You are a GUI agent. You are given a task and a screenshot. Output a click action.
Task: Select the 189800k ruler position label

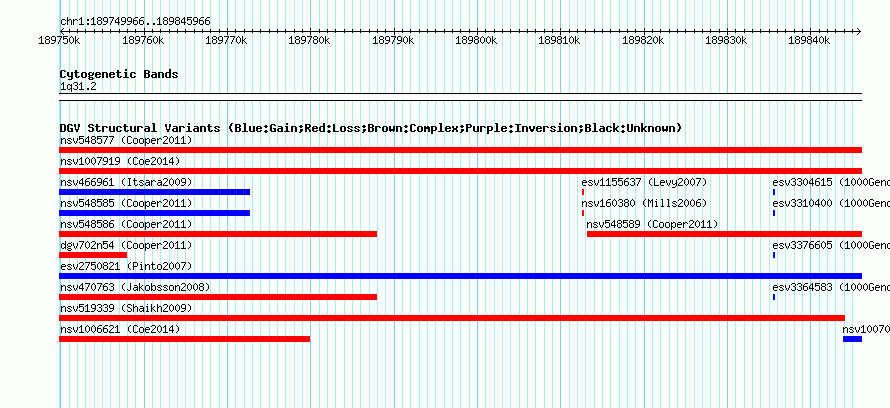pos(476,40)
